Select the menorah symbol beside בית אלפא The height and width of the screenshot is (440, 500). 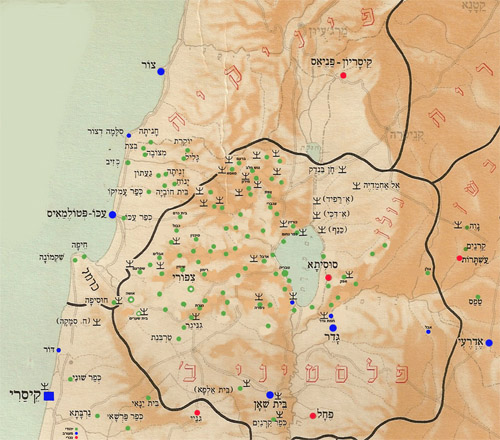(x=246, y=383)
